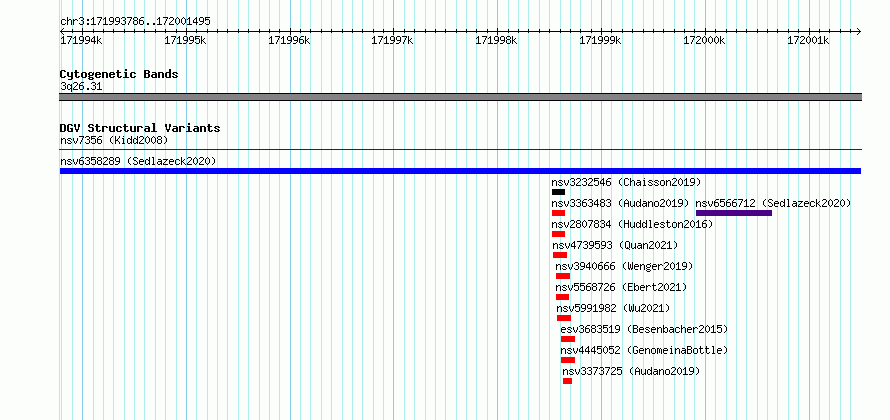Viewport: 890px width, 420px height.
Task: Open the nsv5568726 (Ebert2021) label
Action: [x=621, y=287]
